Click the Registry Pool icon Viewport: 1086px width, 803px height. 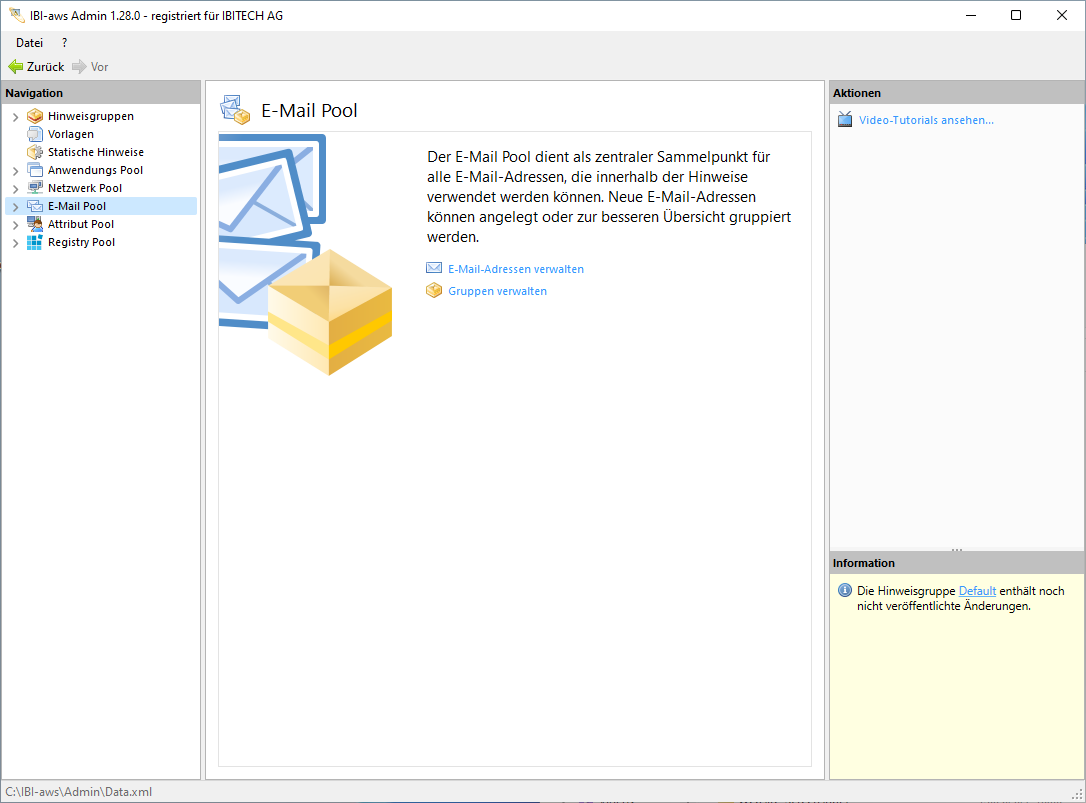point(35,242)
